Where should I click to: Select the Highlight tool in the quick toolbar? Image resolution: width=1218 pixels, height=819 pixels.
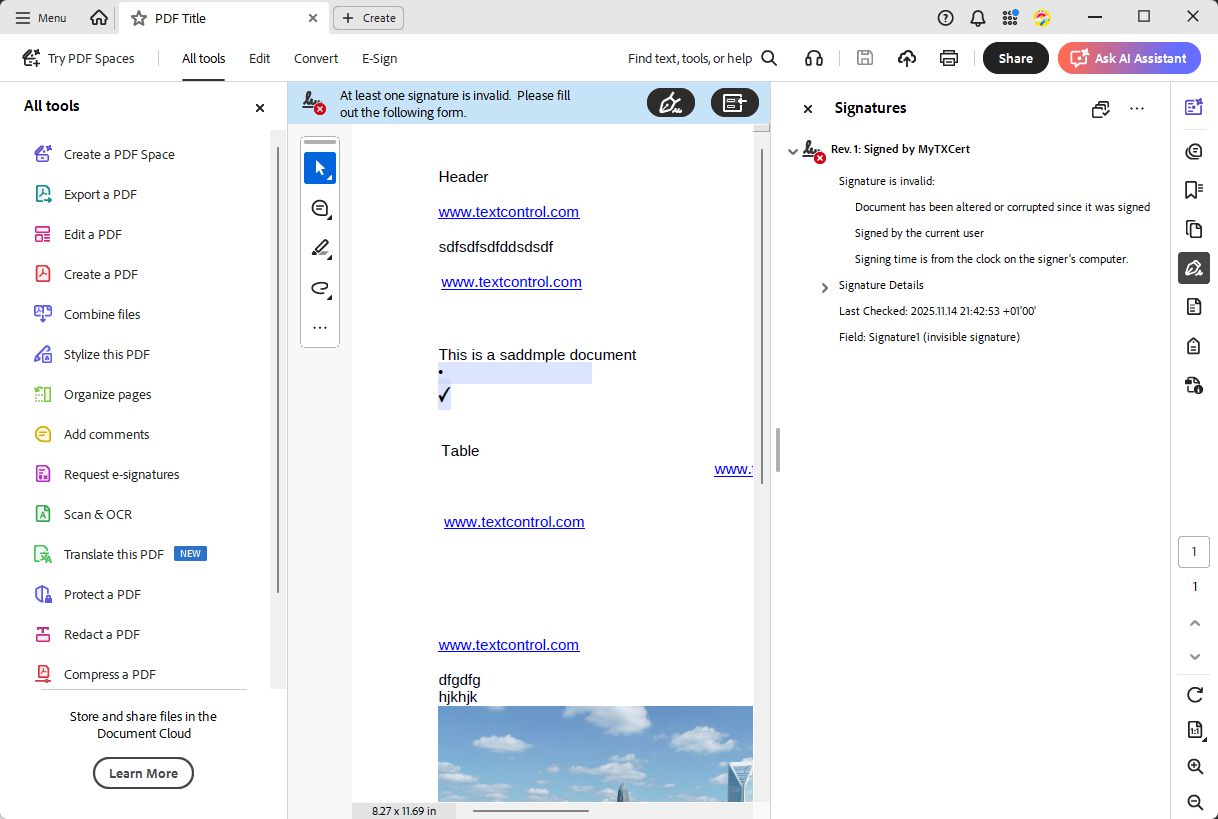coord(320,248)
